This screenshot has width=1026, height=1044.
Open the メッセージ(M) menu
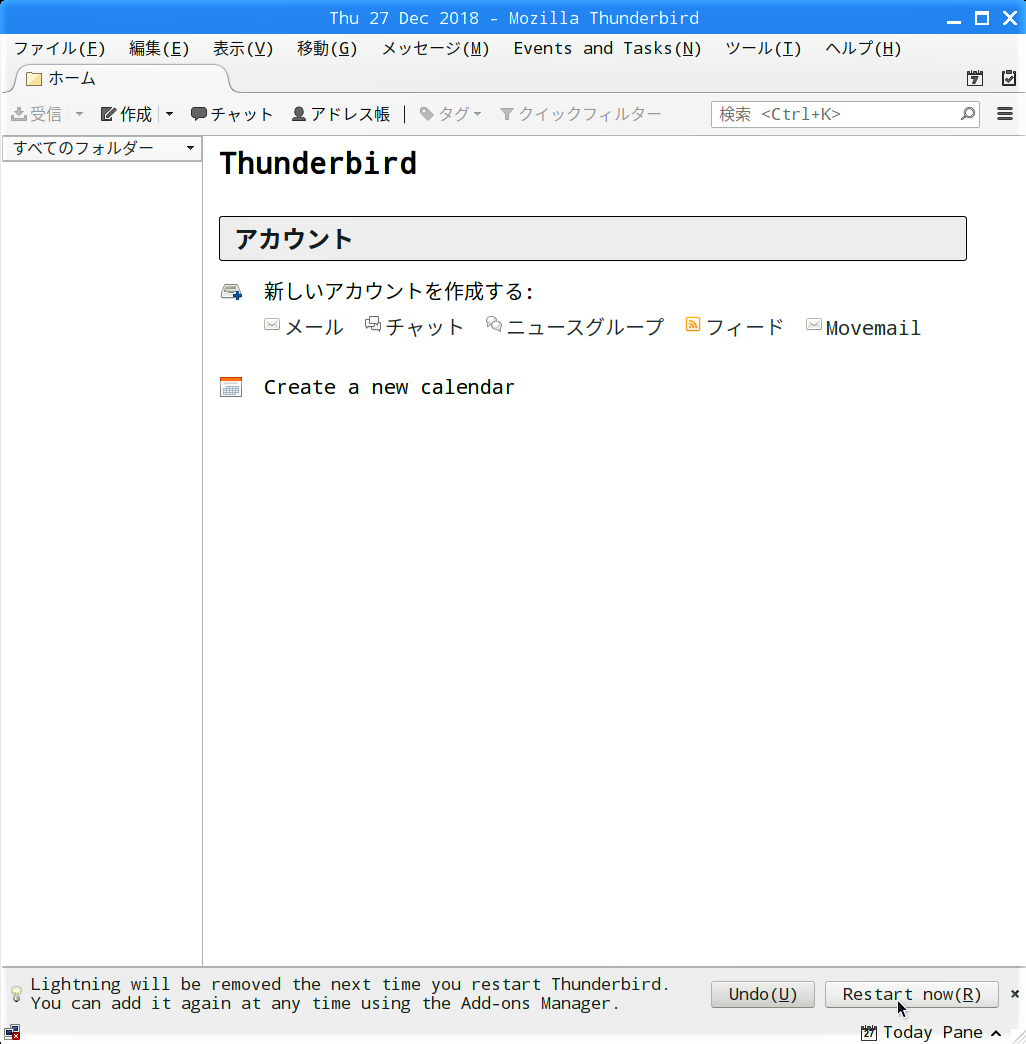coord(435,49)
